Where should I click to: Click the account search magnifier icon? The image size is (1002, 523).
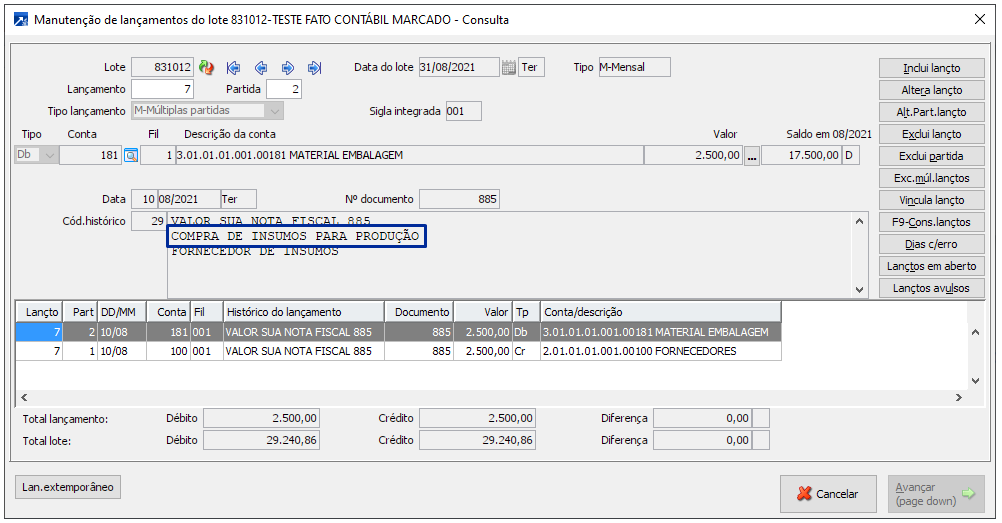[x=130, y=155]
